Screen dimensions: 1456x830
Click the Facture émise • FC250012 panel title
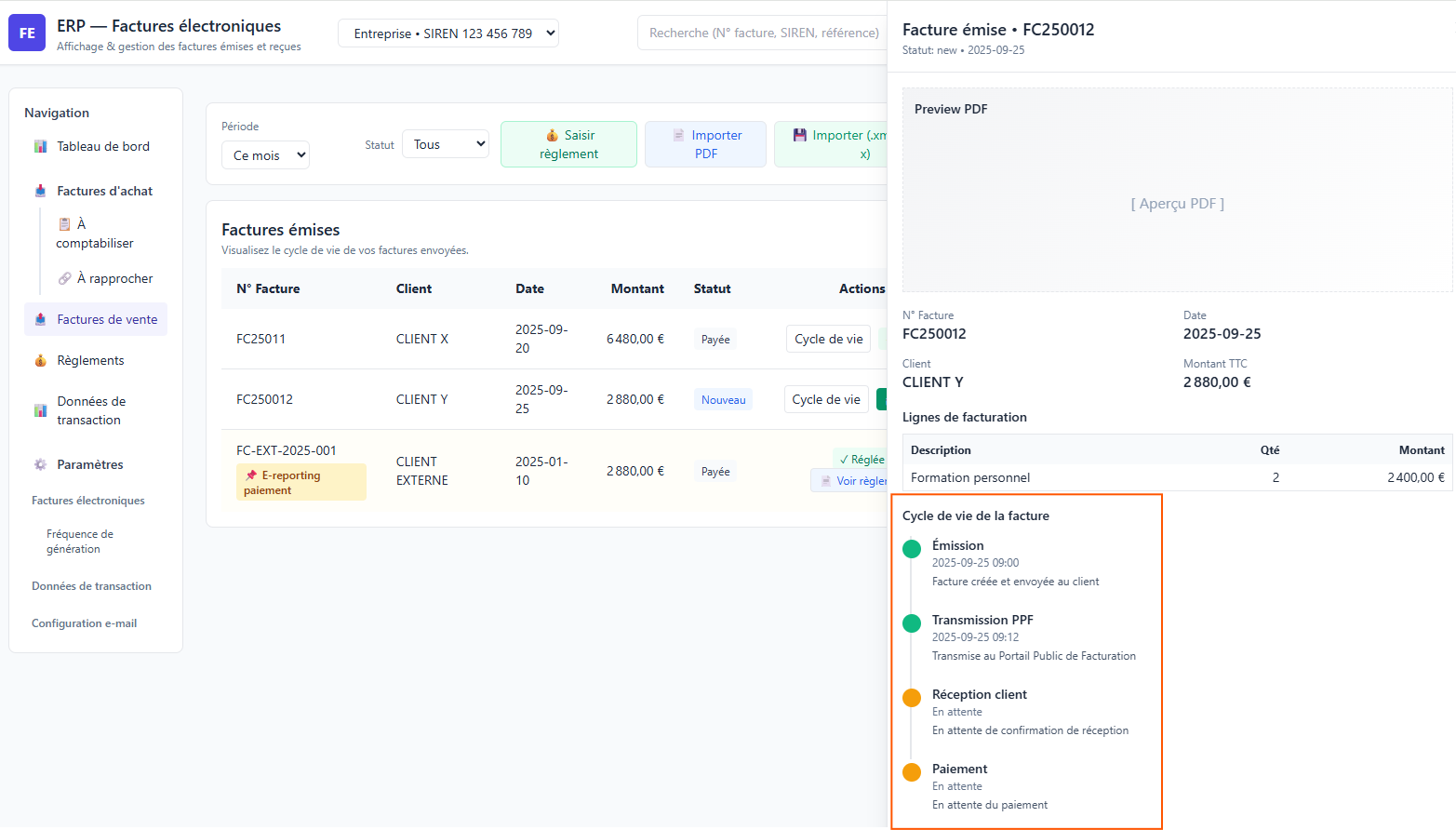(998, 30)
